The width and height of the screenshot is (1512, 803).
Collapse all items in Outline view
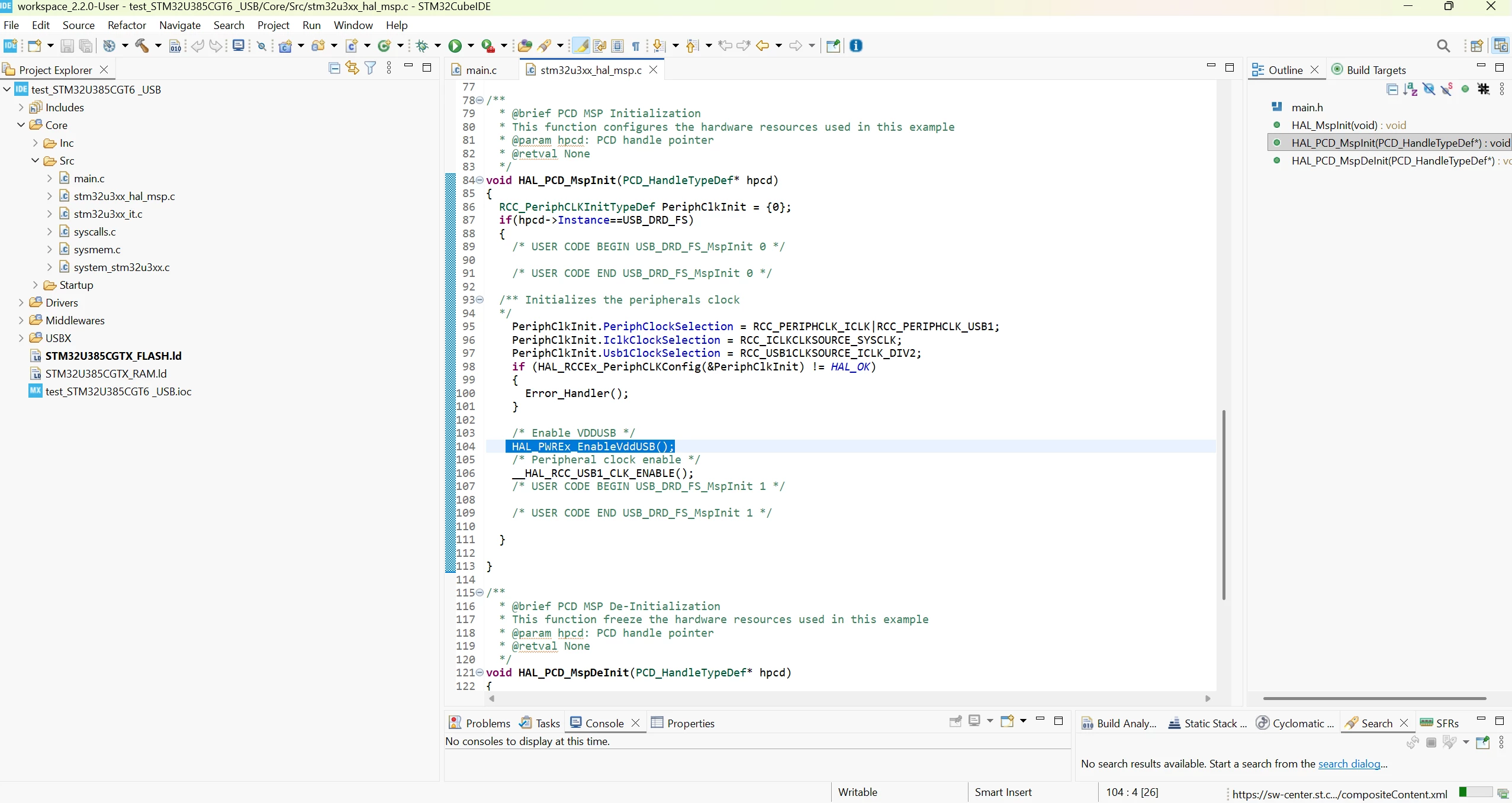coord(1392,89)
